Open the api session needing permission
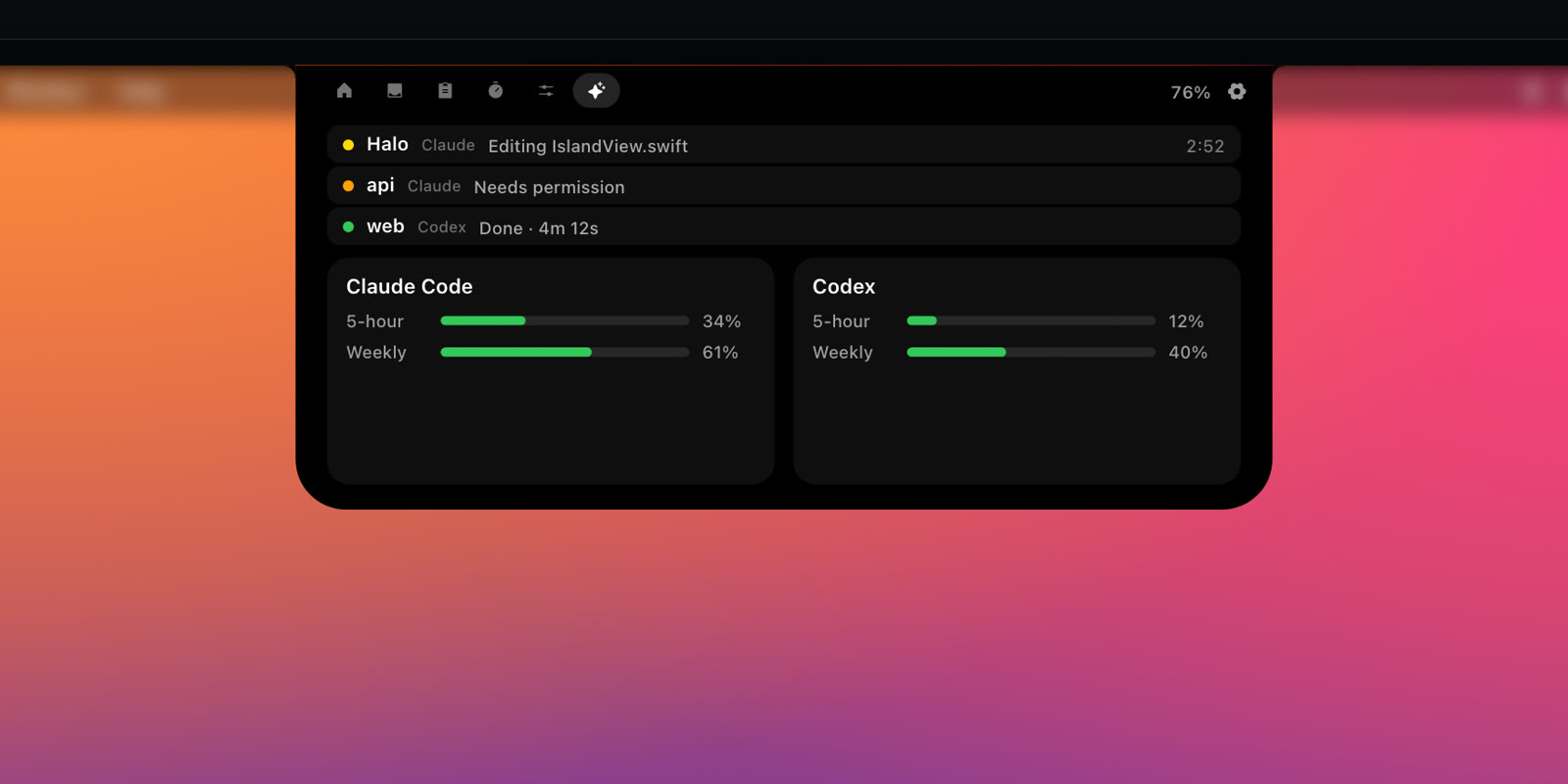The image size is (1568, 784). [784, 186]
